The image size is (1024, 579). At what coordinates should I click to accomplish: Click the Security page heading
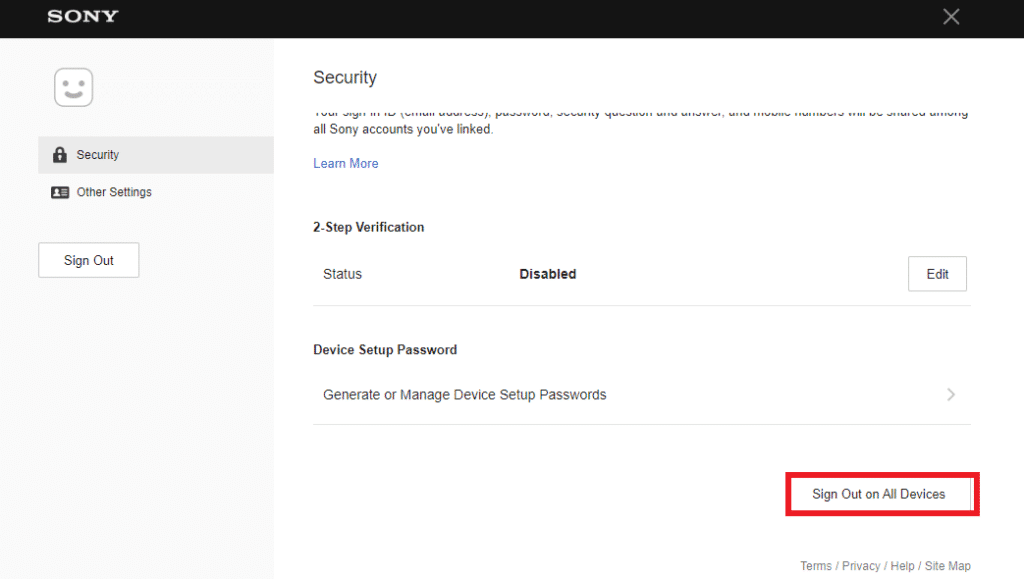[x=345, y=77]
